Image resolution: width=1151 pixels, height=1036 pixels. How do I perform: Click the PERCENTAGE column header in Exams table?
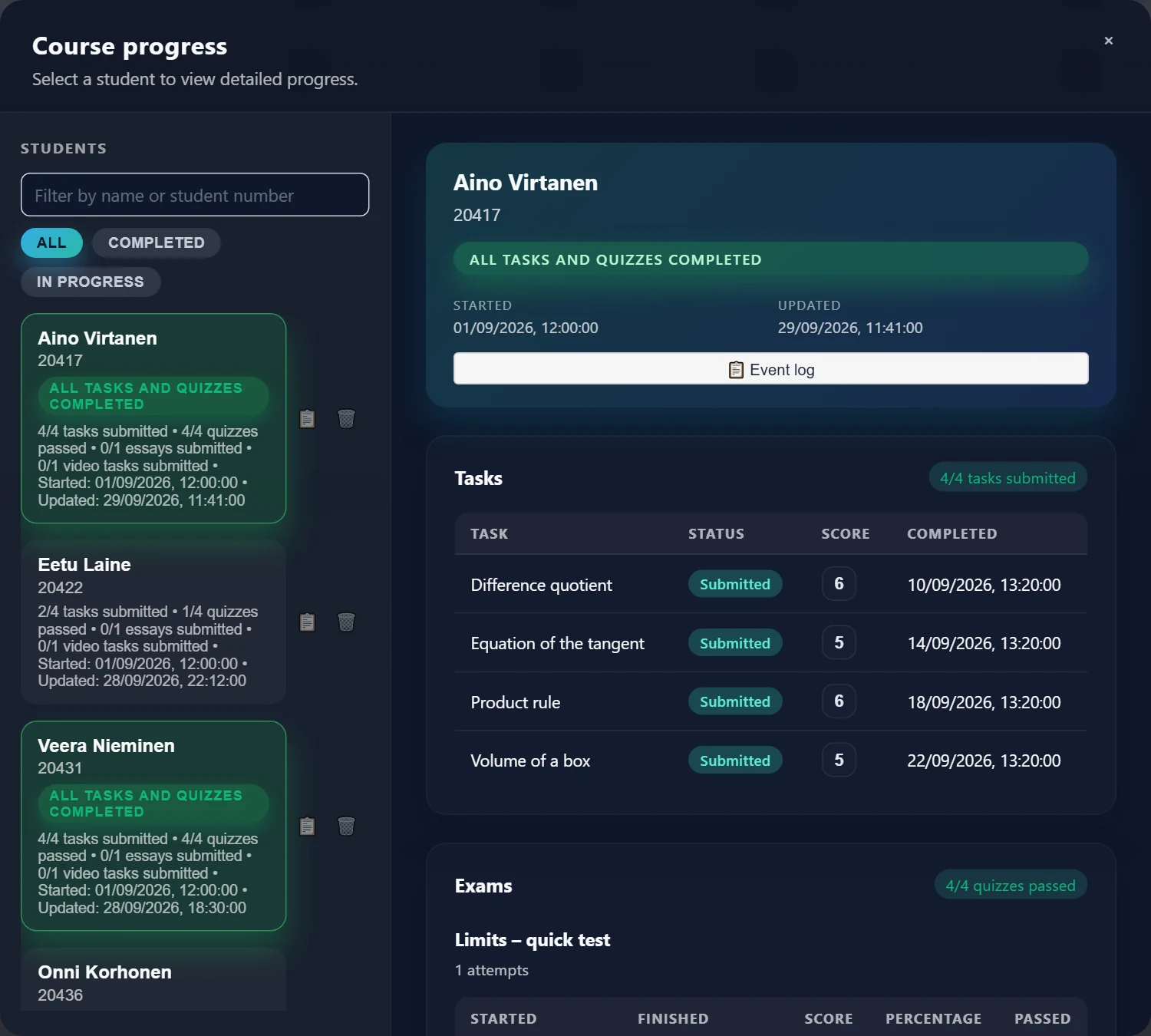933,1018
